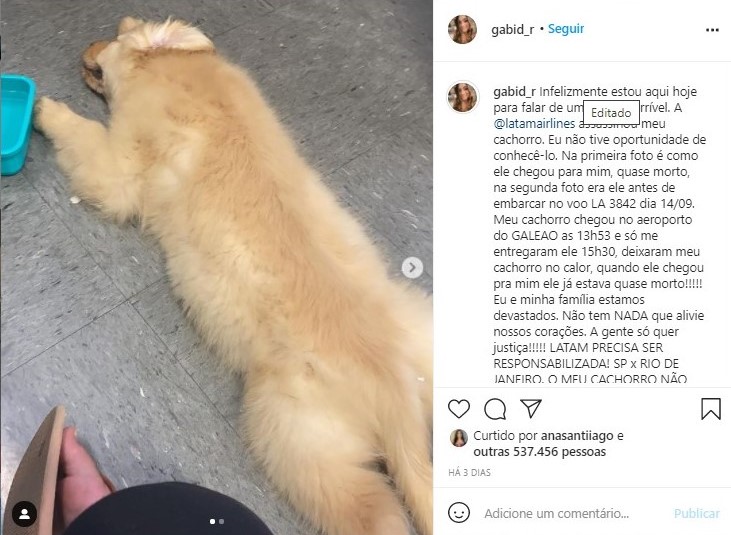Follow gabid_r using the Seguir link

coord(565,29)
